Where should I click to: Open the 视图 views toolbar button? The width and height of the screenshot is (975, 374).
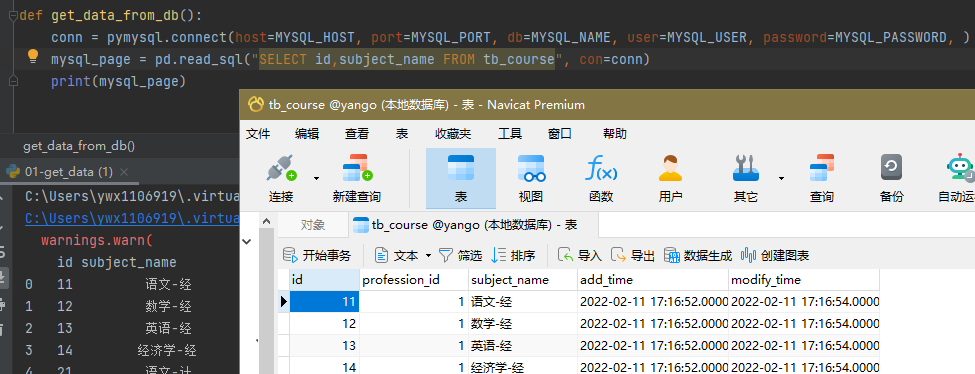pyautogui.click(x=531, y=179)
